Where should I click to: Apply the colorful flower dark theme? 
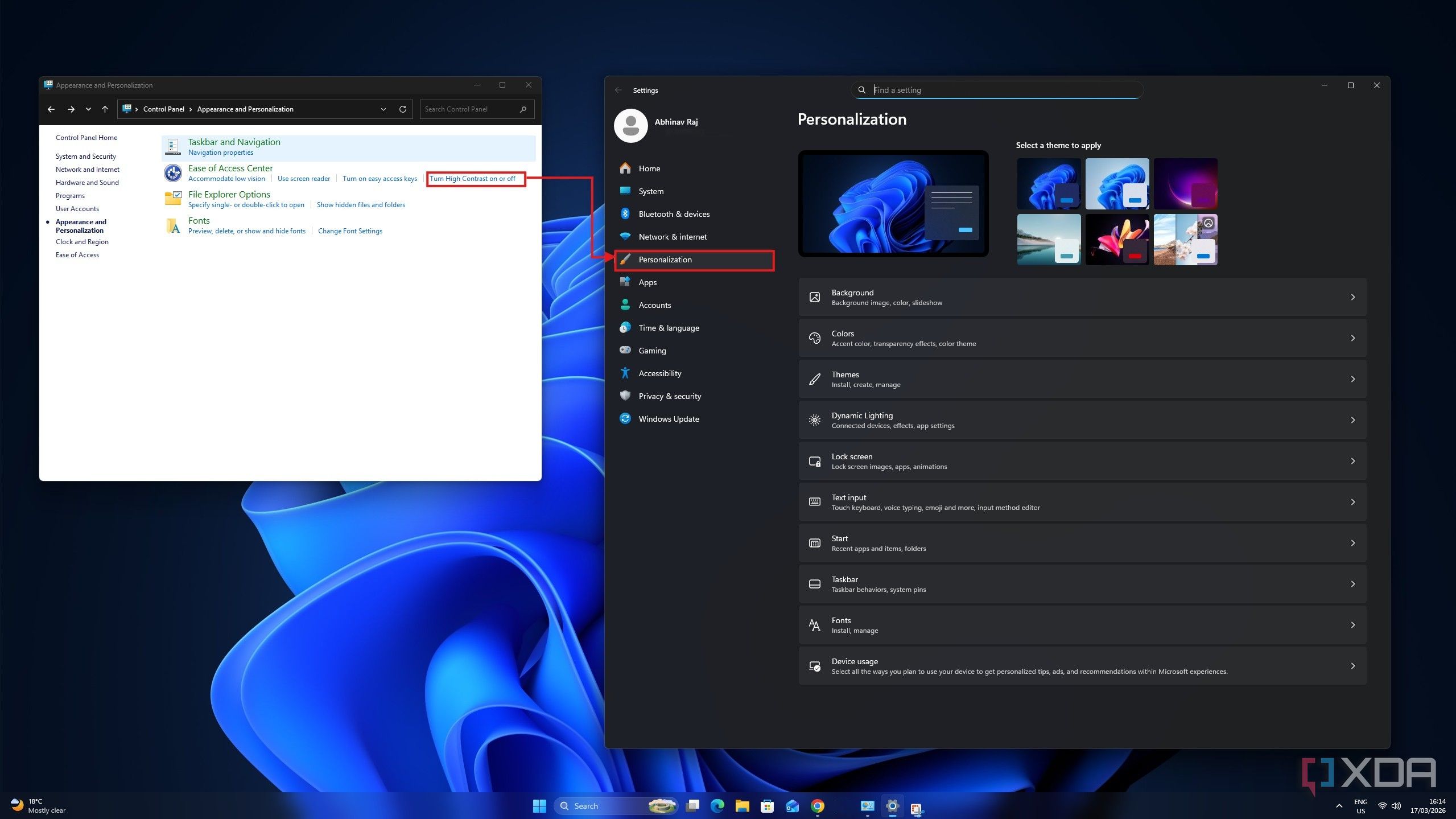point(1117,240)
